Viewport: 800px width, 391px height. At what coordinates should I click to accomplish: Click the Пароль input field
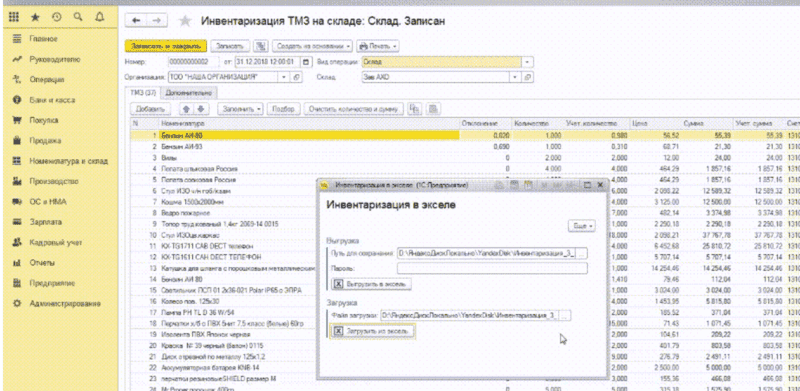click(492, 268)
